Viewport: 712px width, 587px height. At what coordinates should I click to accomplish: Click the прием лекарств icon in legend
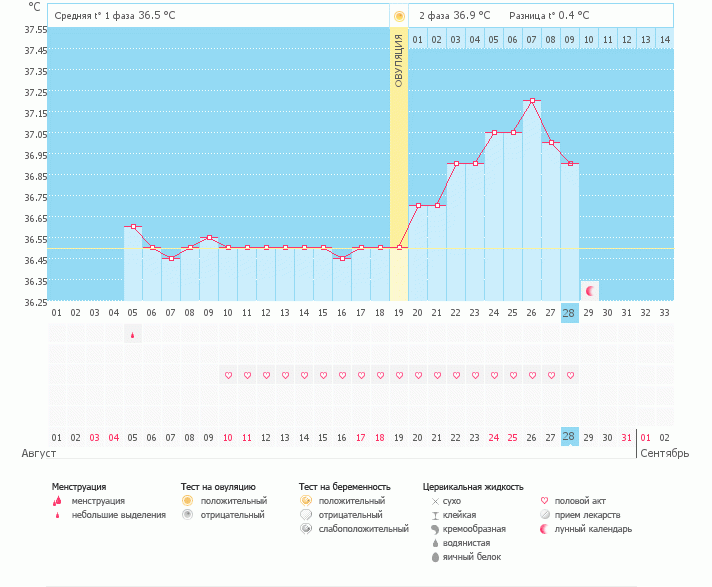(x=545, y=514)
